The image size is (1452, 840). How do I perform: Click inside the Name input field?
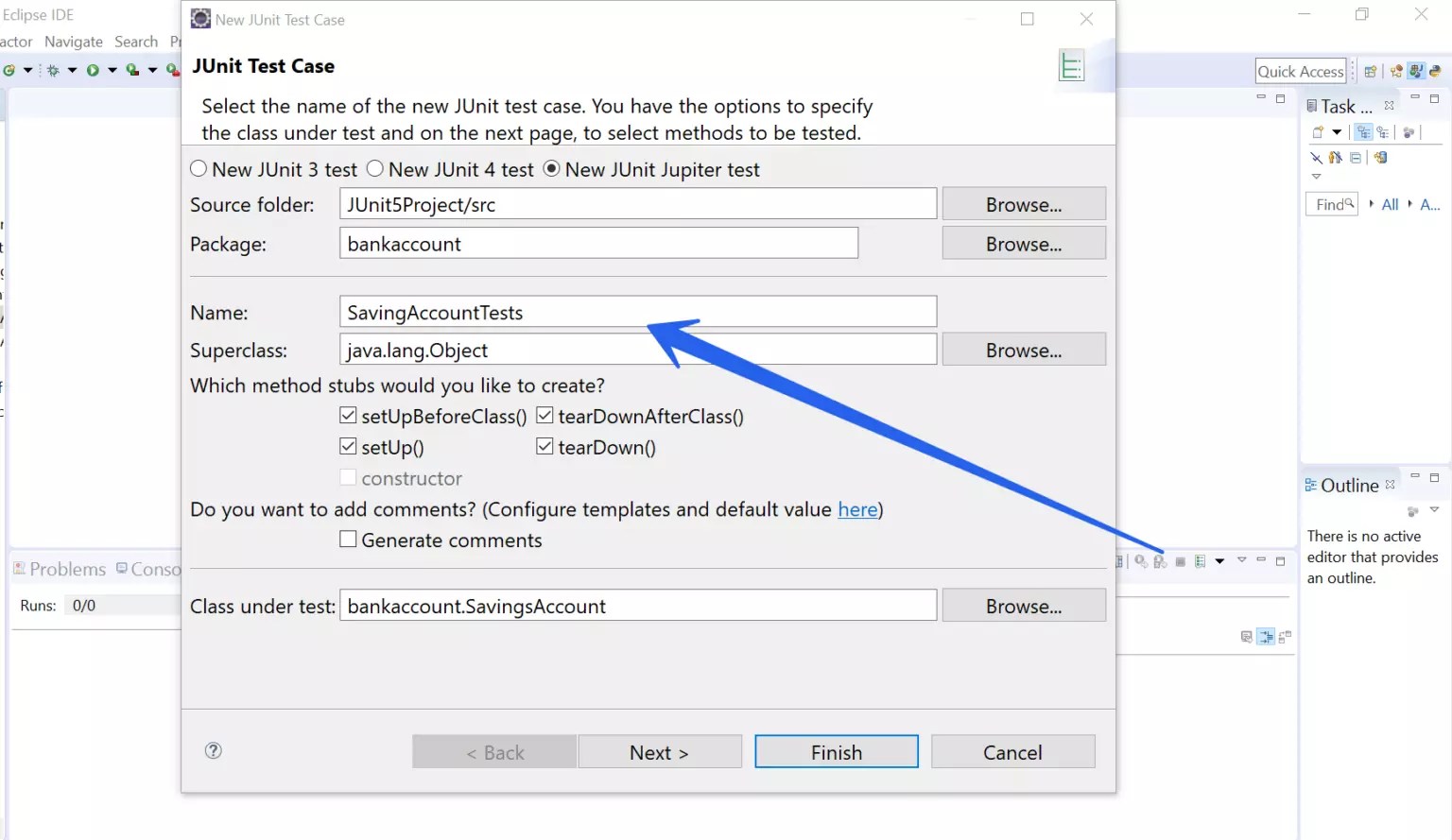click(567, 312)
